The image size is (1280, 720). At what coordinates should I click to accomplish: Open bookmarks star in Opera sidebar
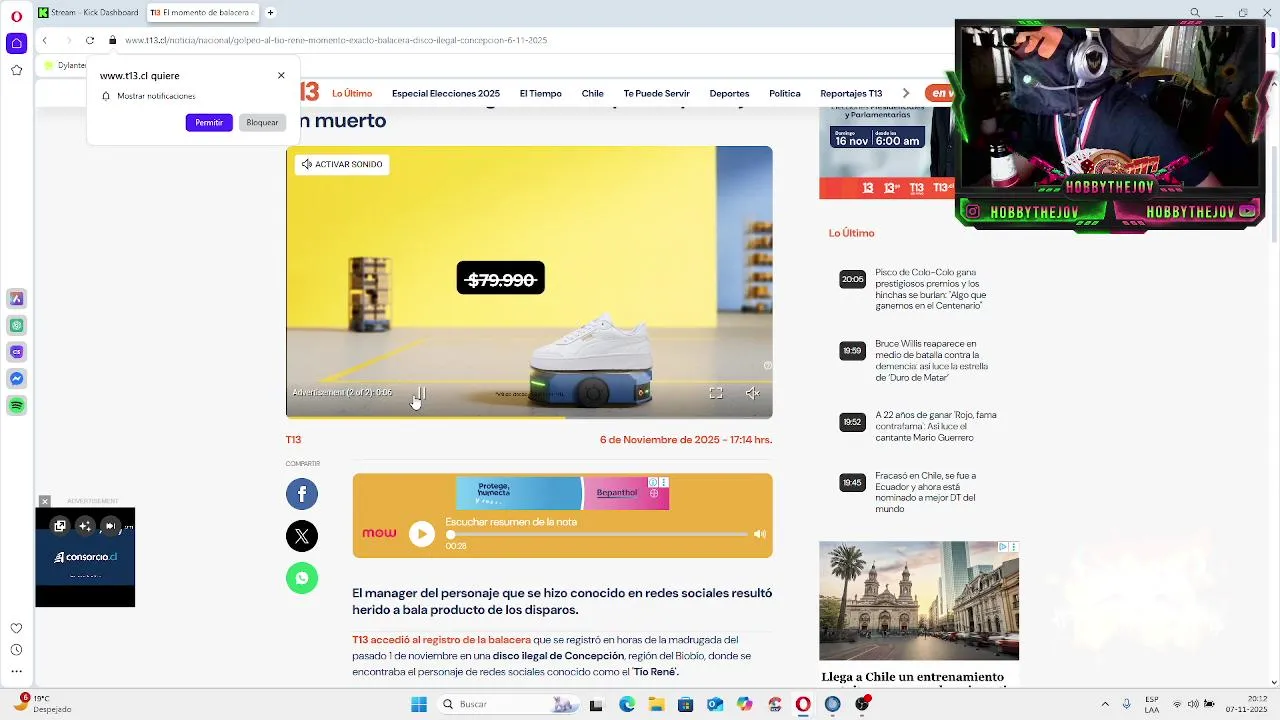(16, 70)
